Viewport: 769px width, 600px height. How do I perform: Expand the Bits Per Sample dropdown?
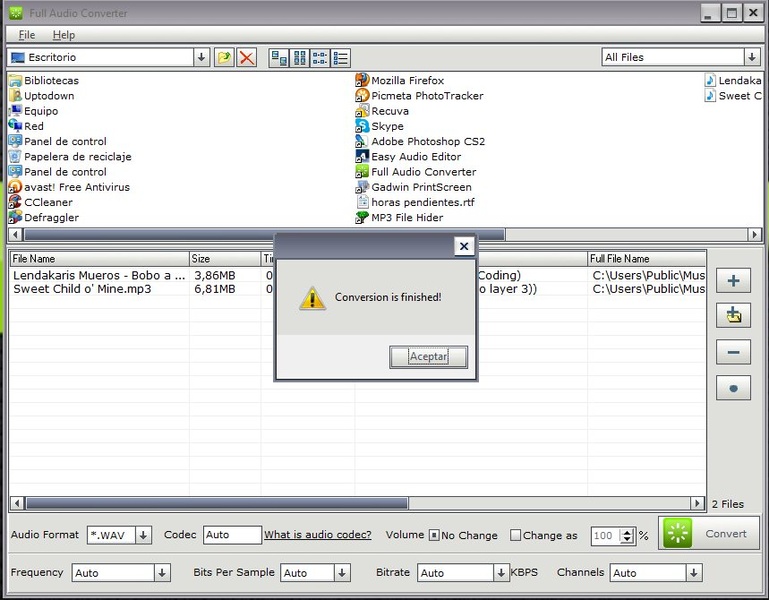(342, 573)
